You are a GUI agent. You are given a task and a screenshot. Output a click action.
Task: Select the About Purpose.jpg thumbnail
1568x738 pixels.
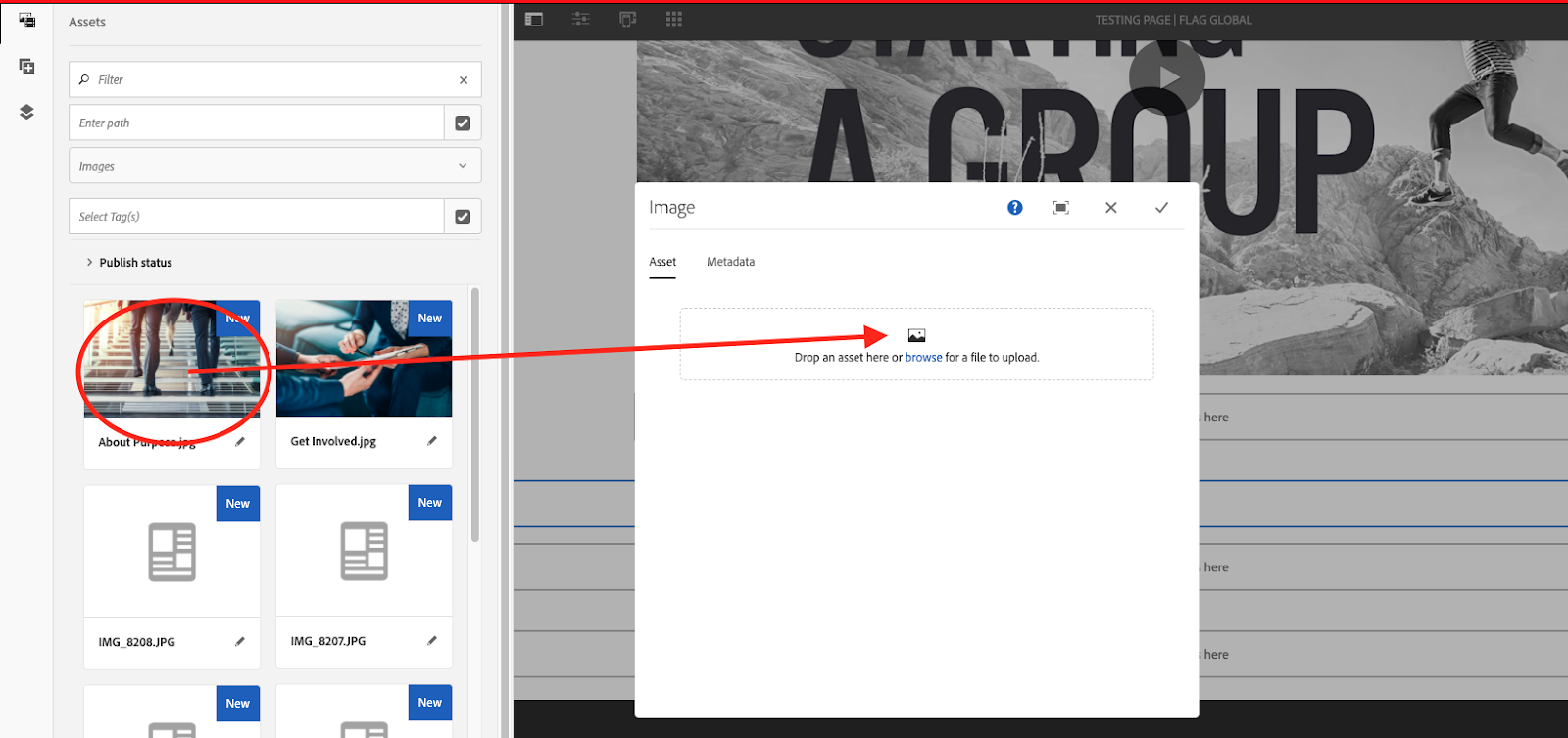[172, 359]
